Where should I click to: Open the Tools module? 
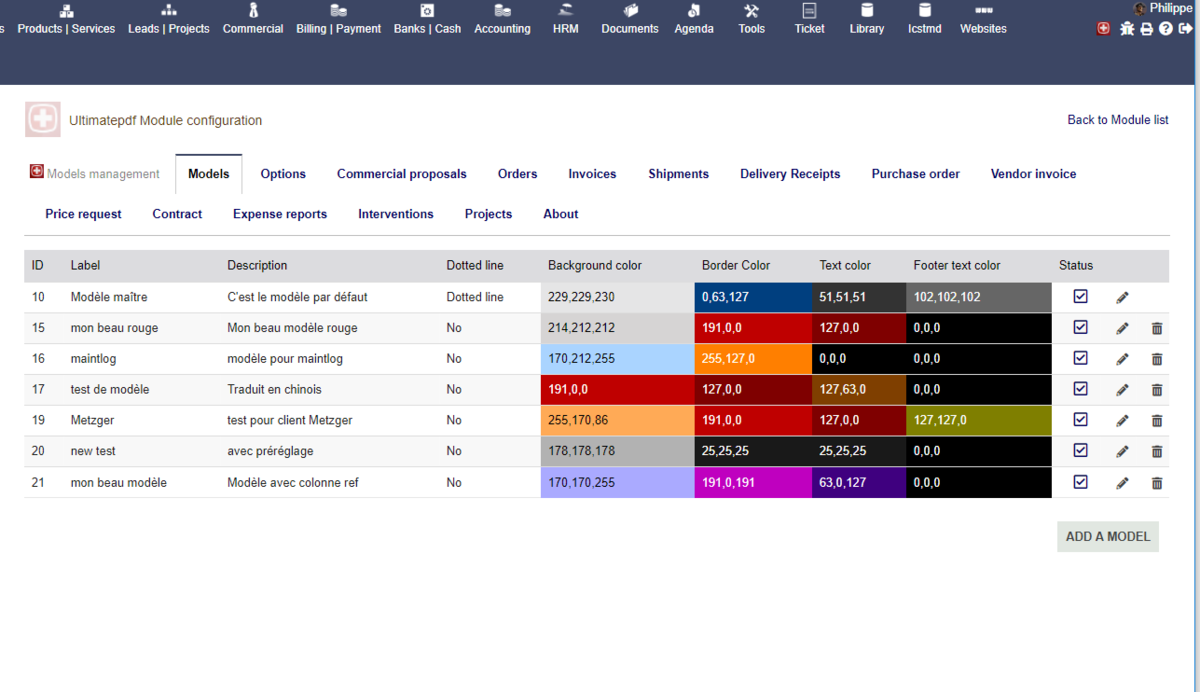coord(752,19)
